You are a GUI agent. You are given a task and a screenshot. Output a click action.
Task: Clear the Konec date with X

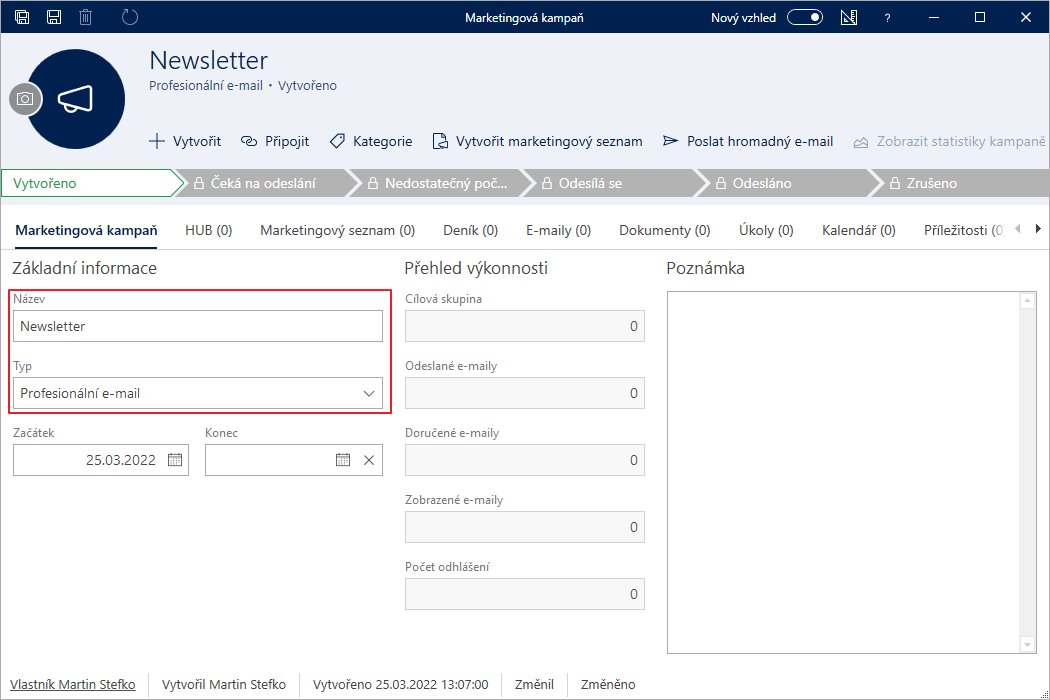[369, 460]
